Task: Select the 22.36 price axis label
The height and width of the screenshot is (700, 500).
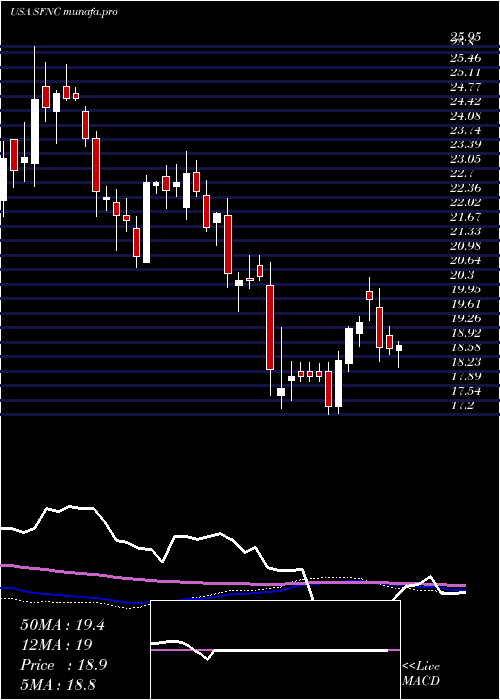Action: click(x=466, y=188)
